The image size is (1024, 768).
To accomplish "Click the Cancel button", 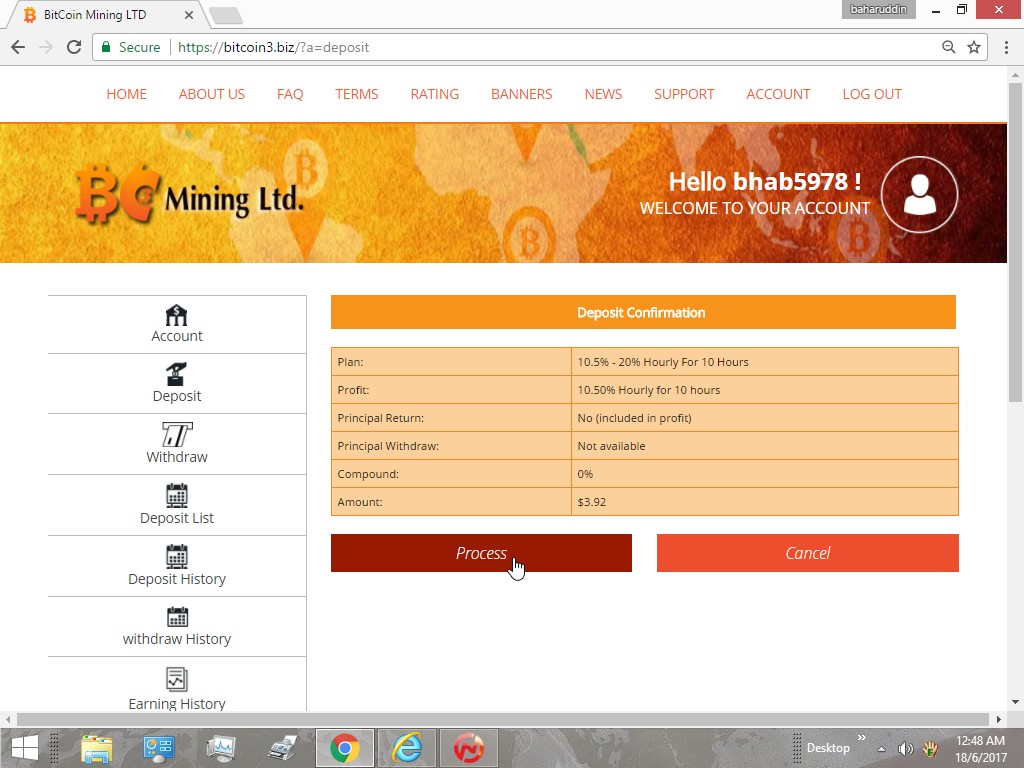I will (808, 553).
